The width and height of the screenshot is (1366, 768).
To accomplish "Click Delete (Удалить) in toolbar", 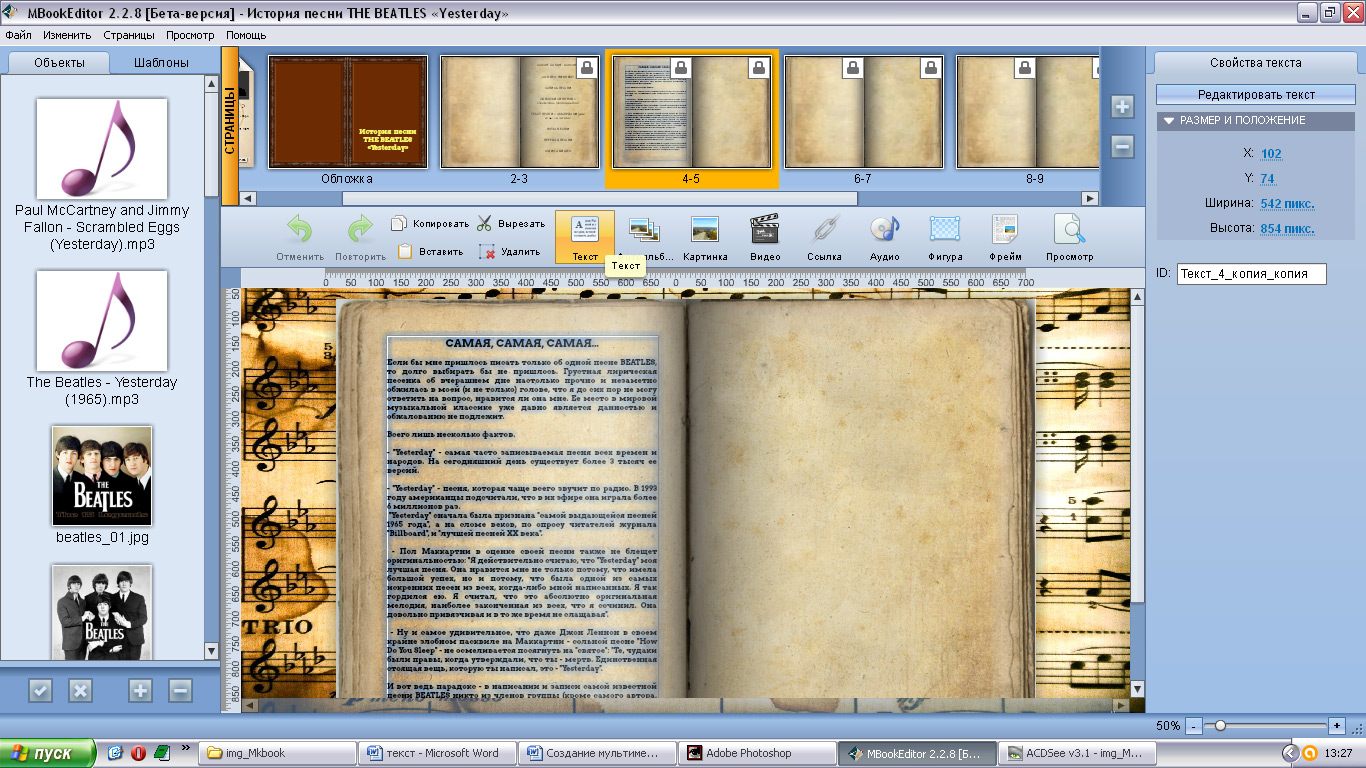I will coord(509,252).
